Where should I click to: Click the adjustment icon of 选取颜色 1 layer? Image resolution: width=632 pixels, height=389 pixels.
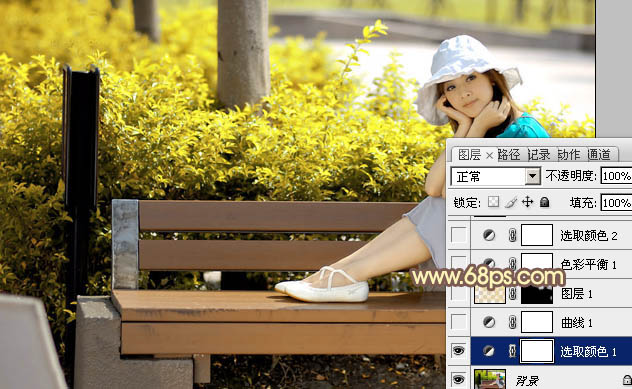coord(489,351)
